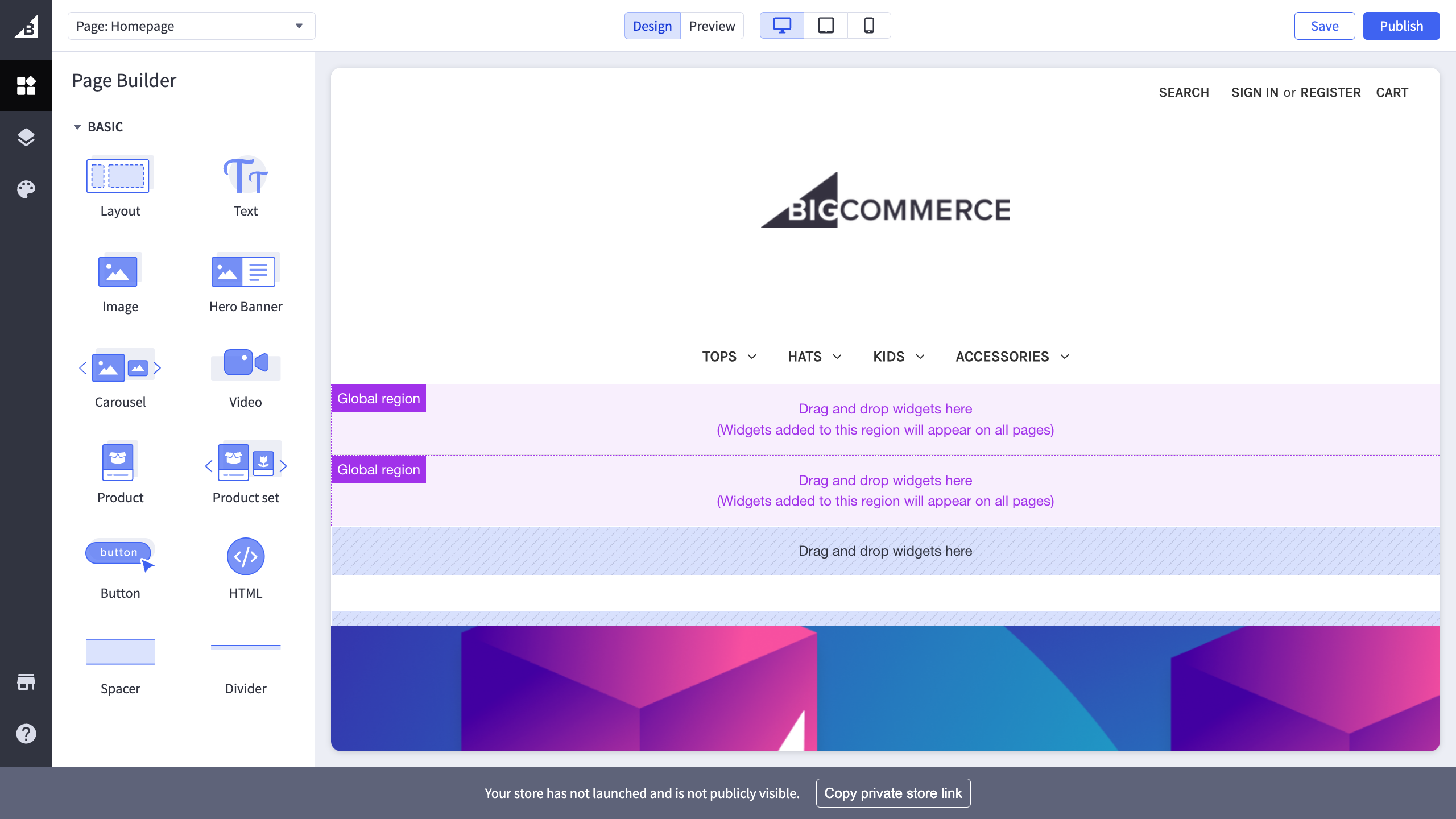
Task: Pick the Hero Banner widget
Action: [x=245, y=272]
